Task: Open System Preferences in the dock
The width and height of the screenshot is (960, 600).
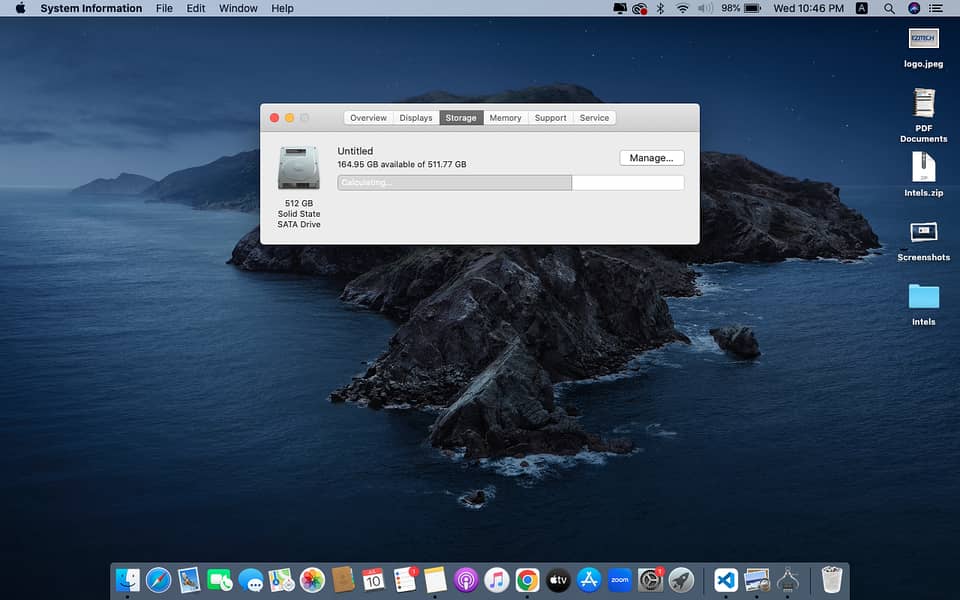Action: click(x=650, y=579)
